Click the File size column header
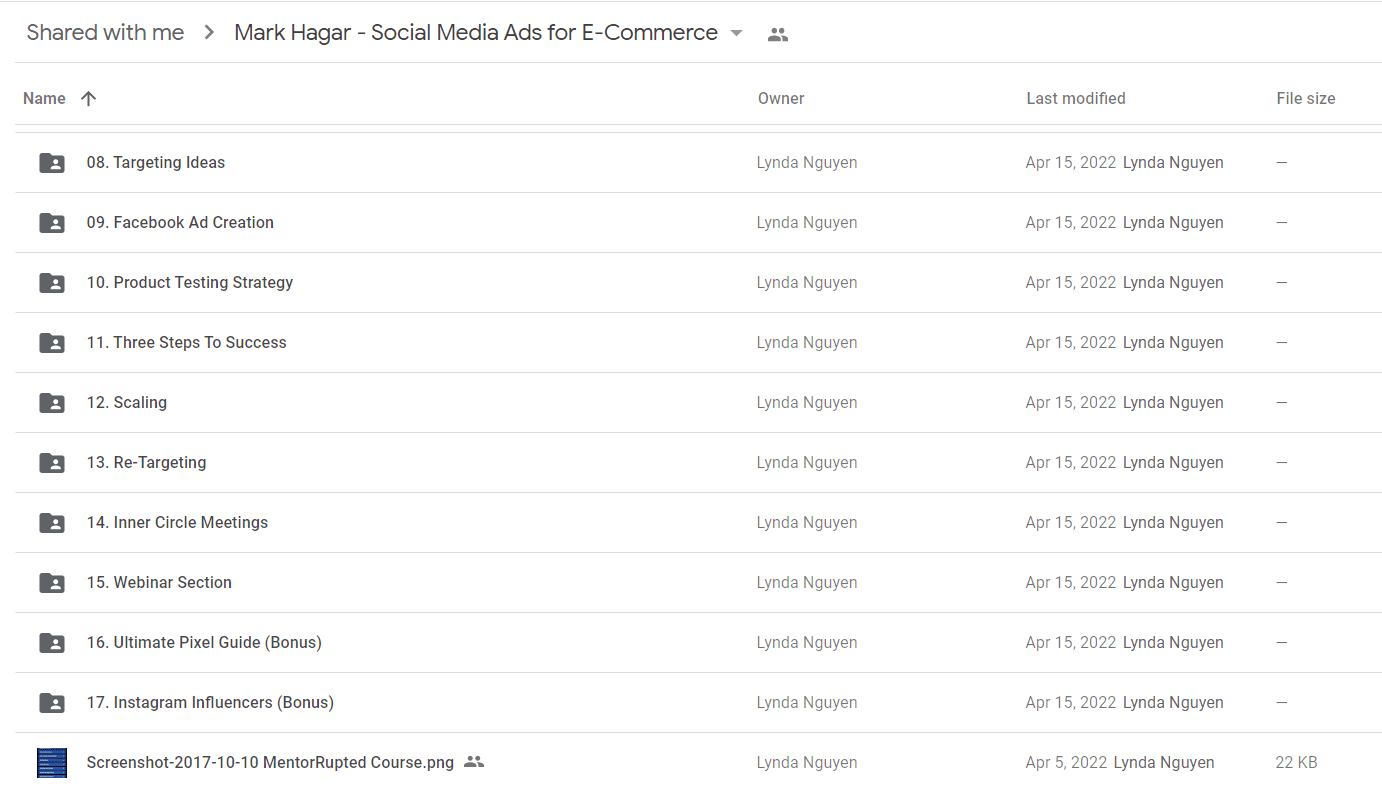Screen dimensions: 1382x786 (1306, 98)
